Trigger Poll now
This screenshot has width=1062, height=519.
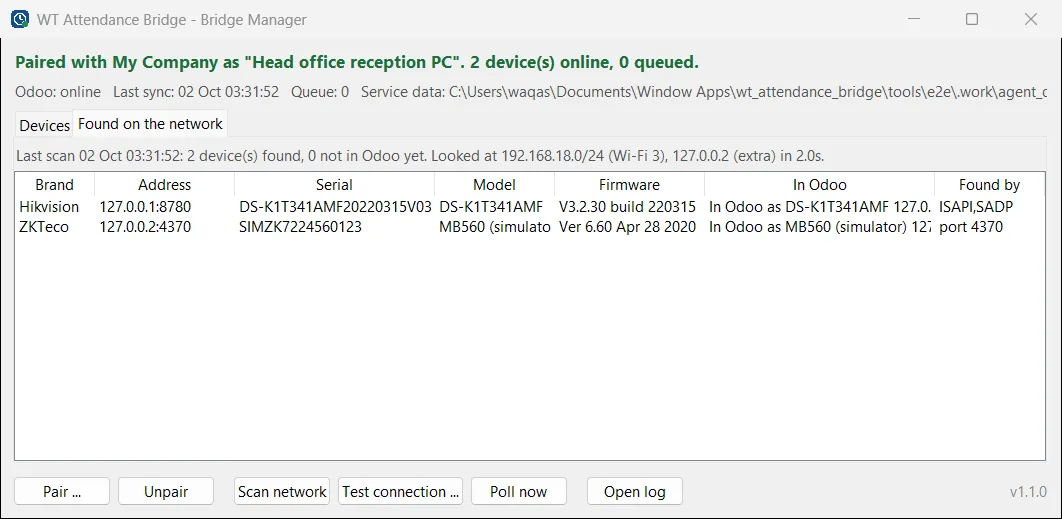(x=519, y=491)
